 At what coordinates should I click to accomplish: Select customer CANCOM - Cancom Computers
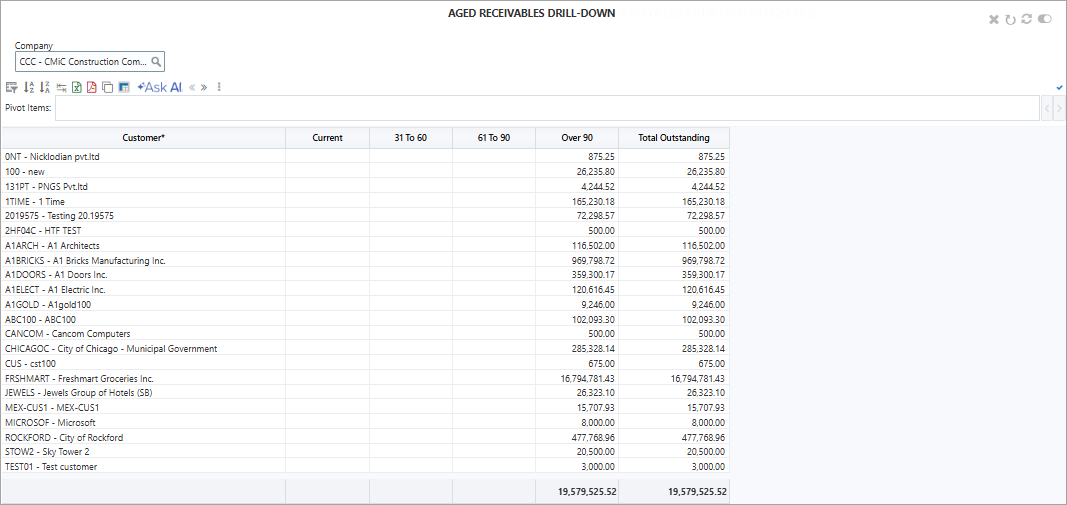[x=67, y=334]
